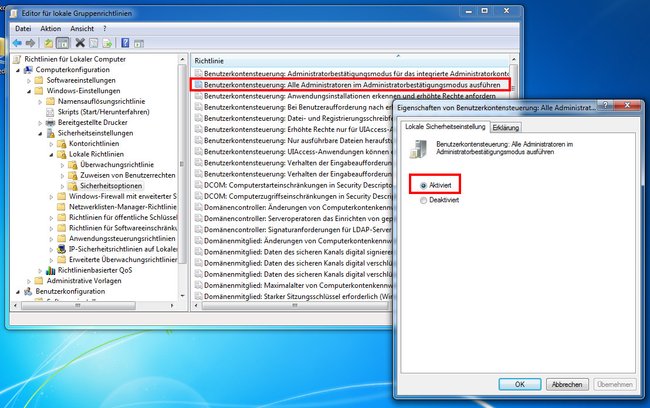Go back with the blue arrow toolbar icon

tap(17, 43)
